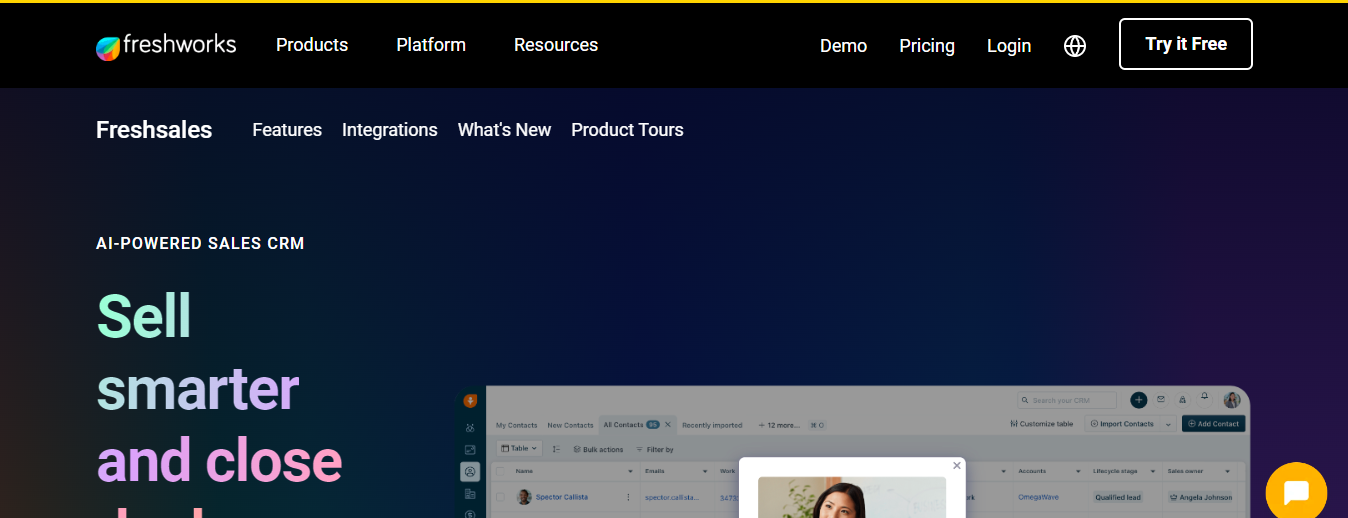Image resolution: width=1348 pixels, height=518 pixels.
Task: Open the user avatar in CRM header
Action: [1232, 400]
